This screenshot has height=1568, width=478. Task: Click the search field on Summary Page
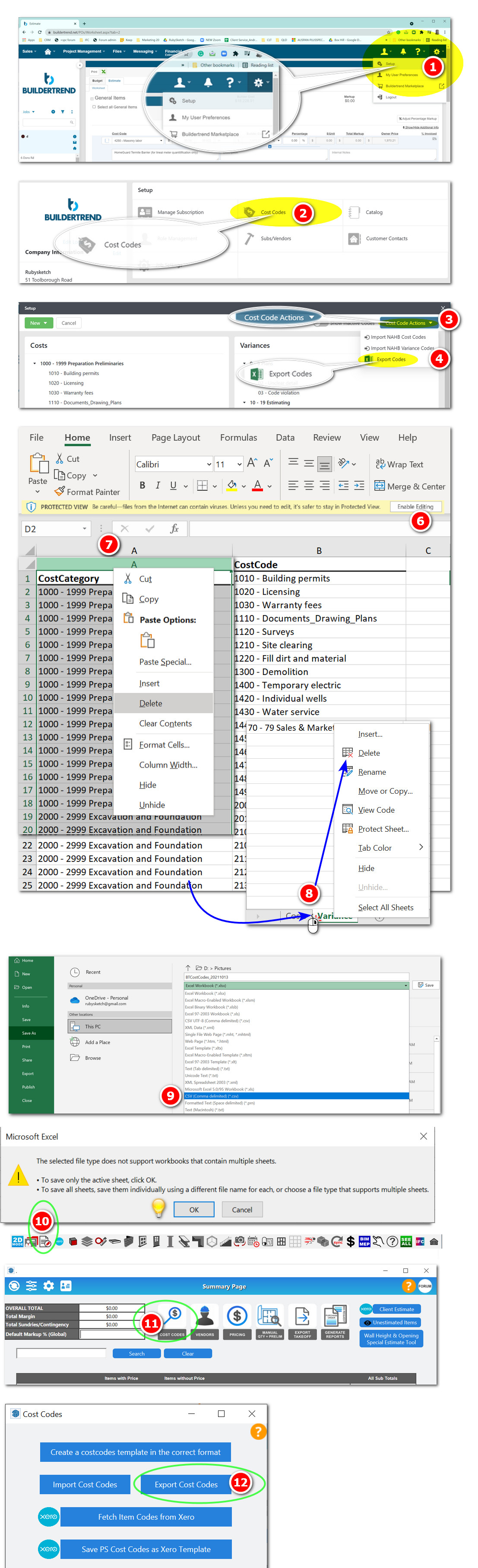tap(61, 1353)
